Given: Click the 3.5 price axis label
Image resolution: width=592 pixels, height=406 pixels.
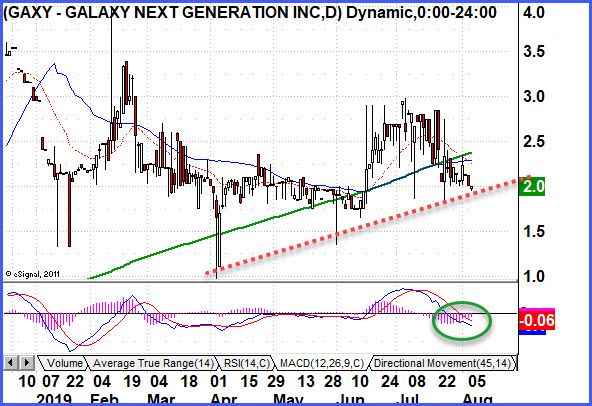Looking at the screenshot, I should [533, 51].
